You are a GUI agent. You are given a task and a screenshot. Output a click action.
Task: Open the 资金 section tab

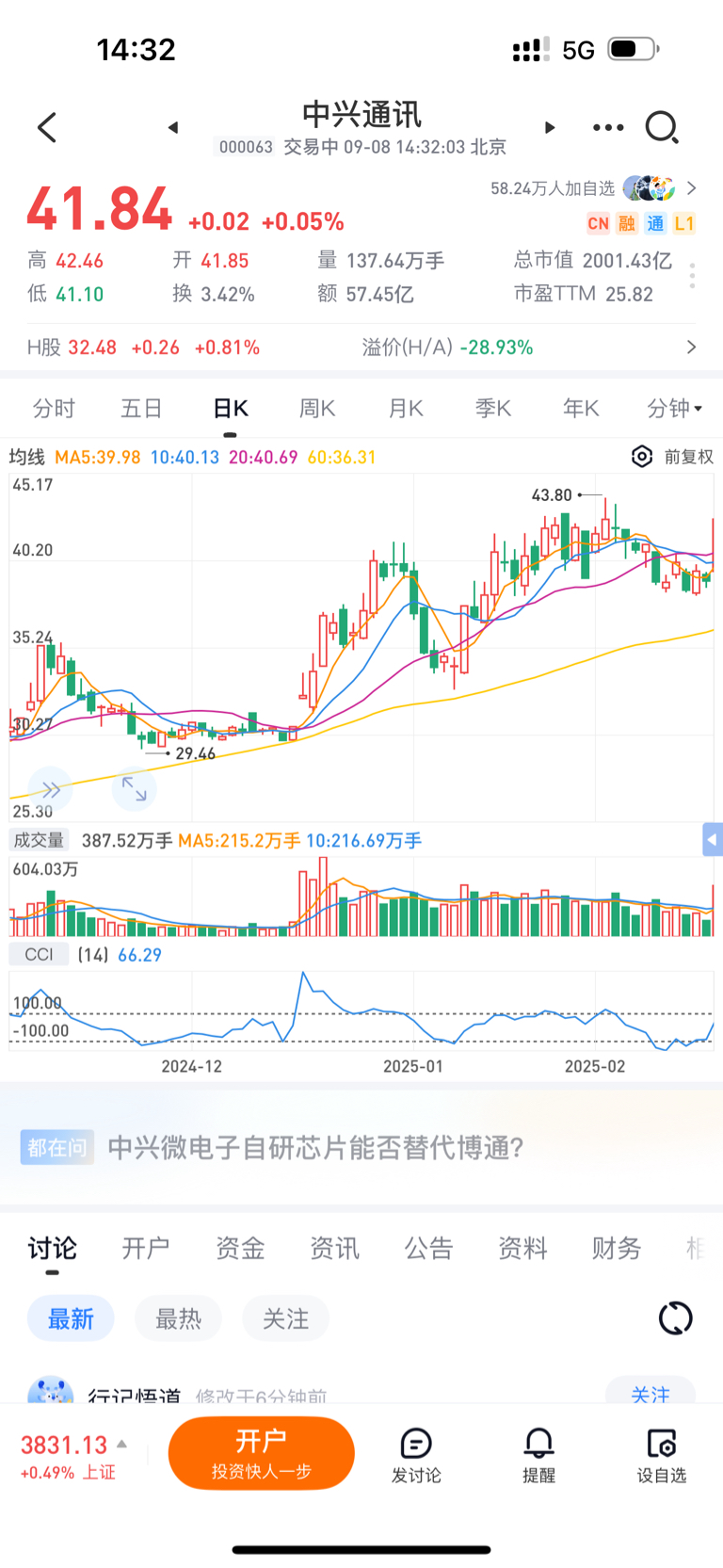click(x=240, y=1248)
